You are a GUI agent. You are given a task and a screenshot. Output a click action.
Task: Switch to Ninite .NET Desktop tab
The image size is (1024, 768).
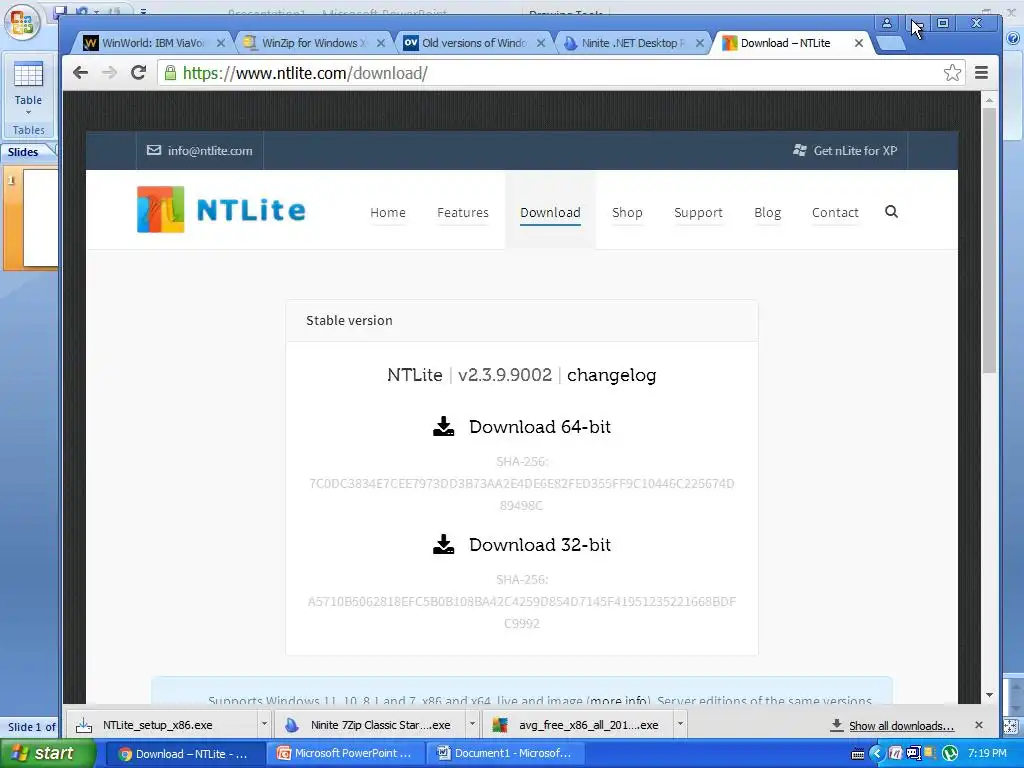pyautogui.click(x=632, y=43)
